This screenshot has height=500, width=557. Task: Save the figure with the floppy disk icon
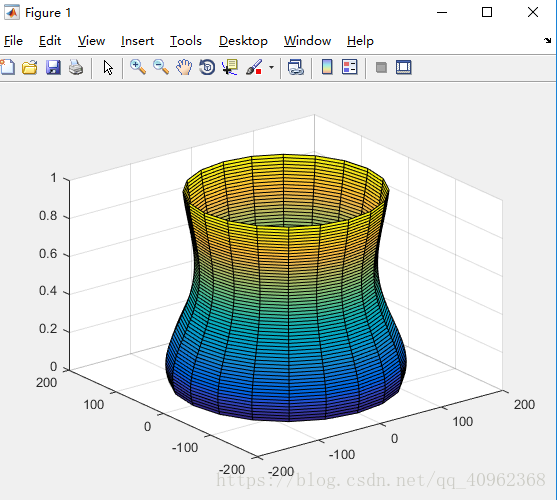tap(53, 67)
